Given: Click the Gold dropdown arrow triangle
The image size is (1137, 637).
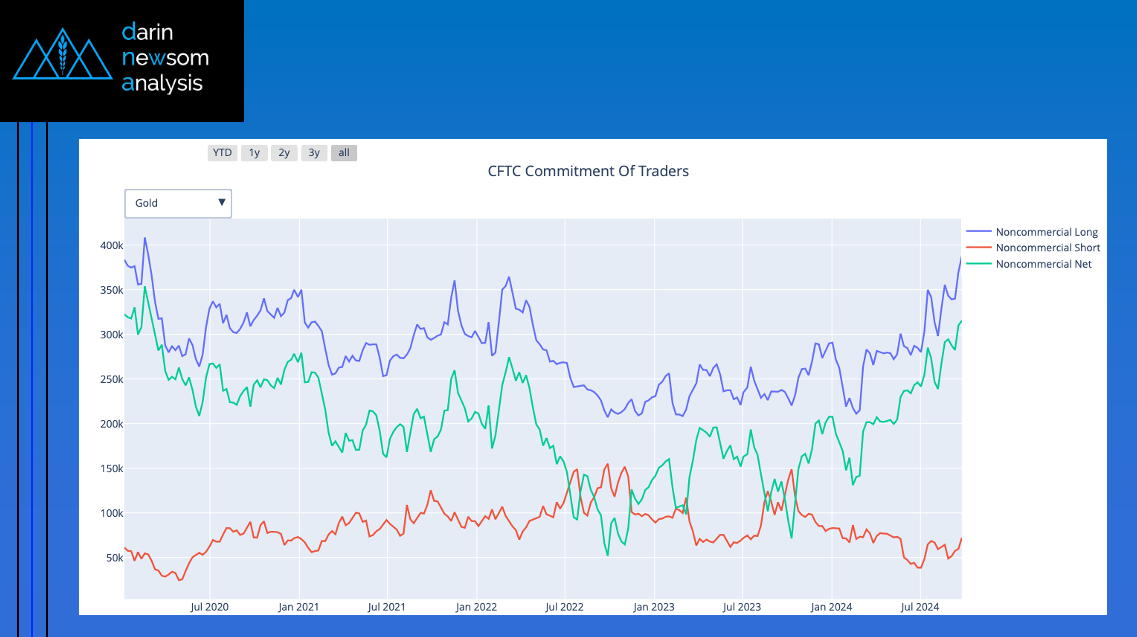Looking at the screenshot, I should point(221,203).
